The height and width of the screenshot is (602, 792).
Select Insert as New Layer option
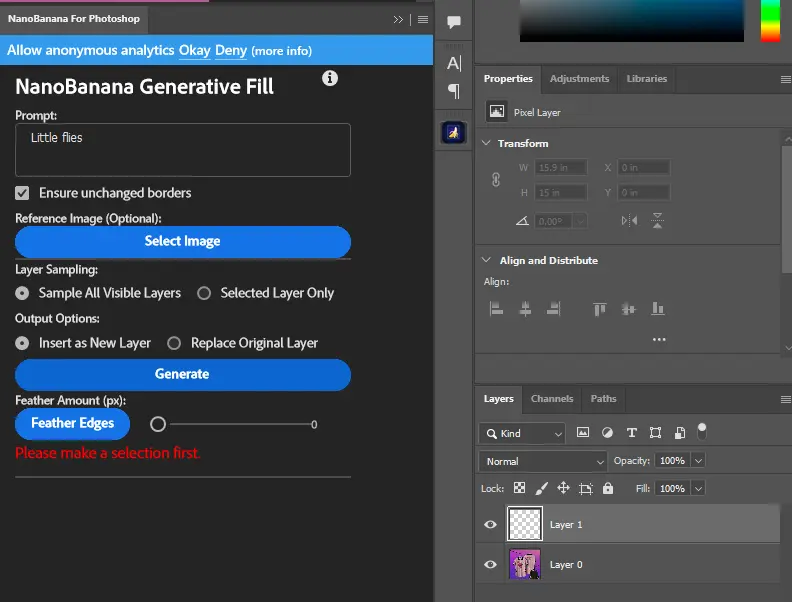22,343
